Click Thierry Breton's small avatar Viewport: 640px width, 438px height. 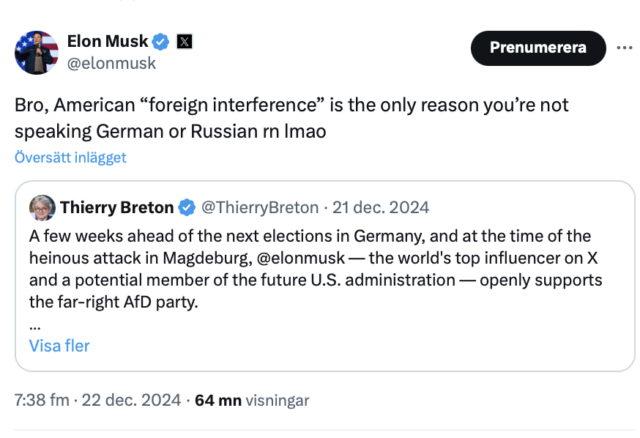[x=42, y=208]
